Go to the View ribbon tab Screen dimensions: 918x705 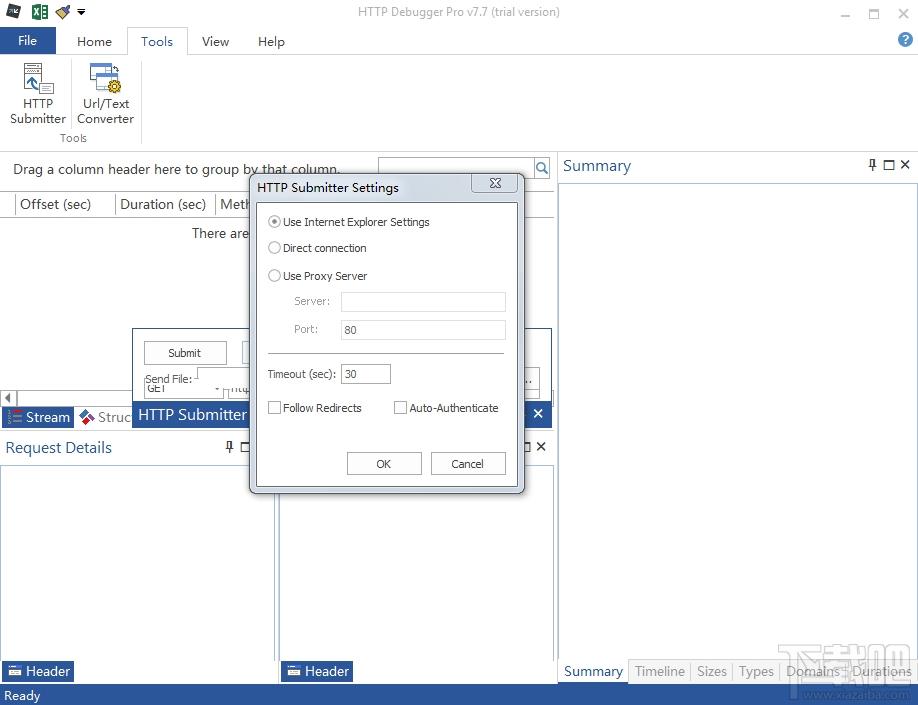coord(215,42)
